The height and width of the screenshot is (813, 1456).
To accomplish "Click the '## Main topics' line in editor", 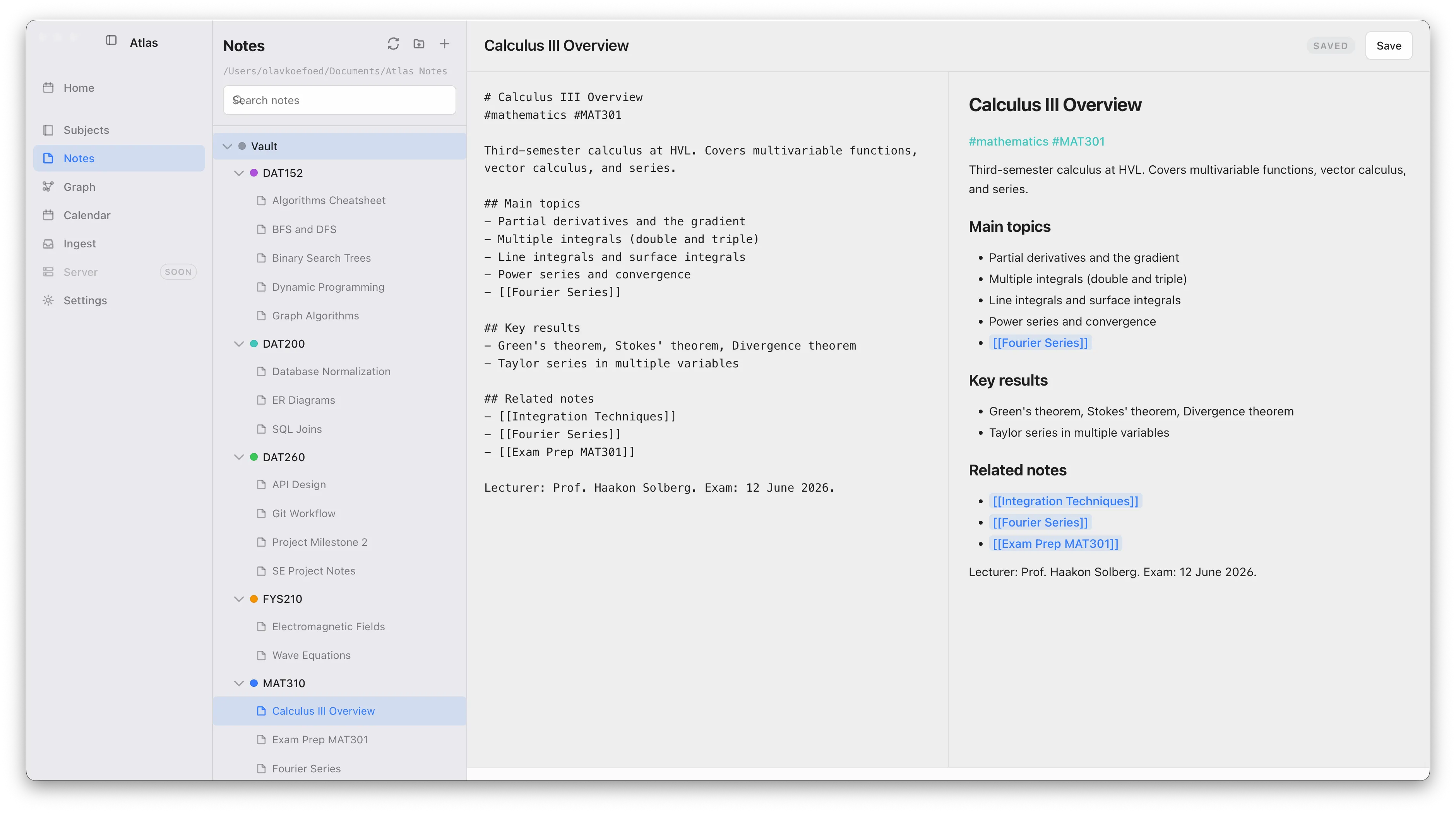I will pos(532,204).
